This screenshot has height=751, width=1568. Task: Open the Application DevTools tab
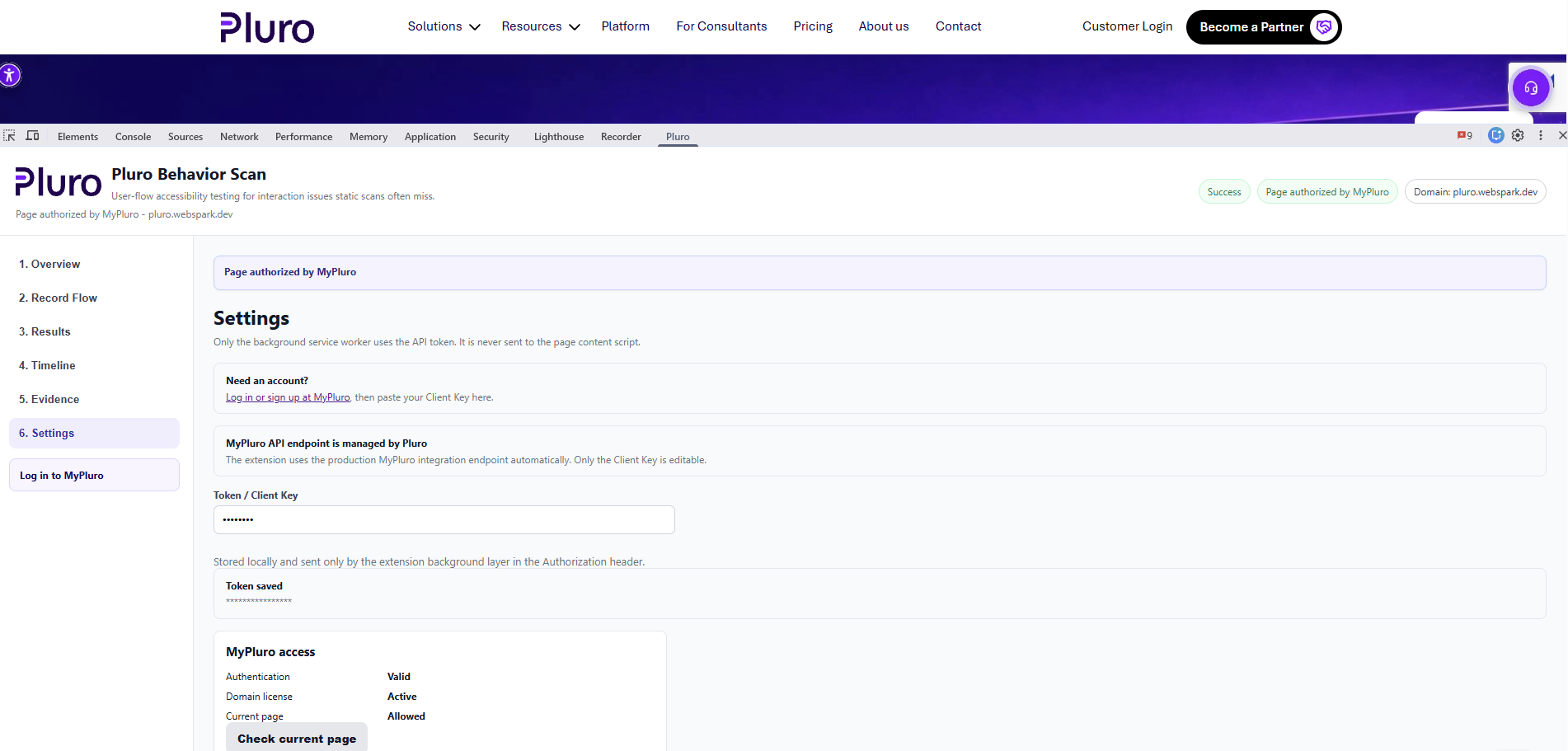[x=430, y=137]
